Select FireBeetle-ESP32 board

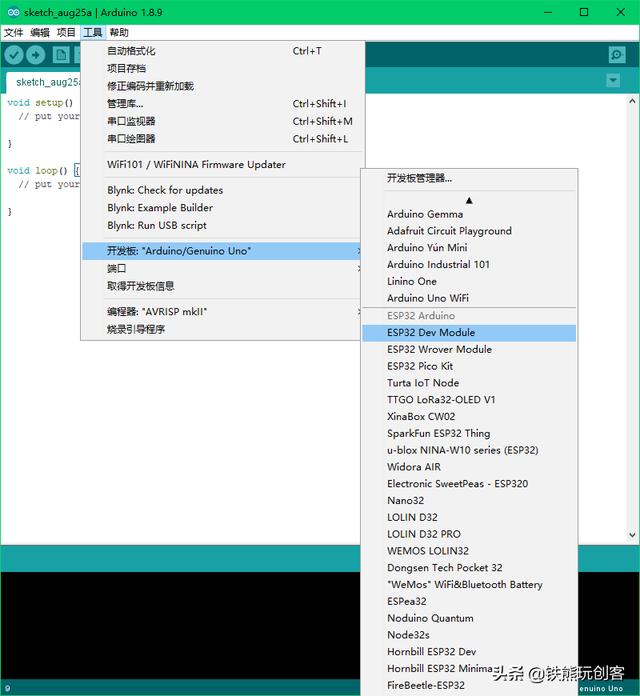click(x=469, y=686)
